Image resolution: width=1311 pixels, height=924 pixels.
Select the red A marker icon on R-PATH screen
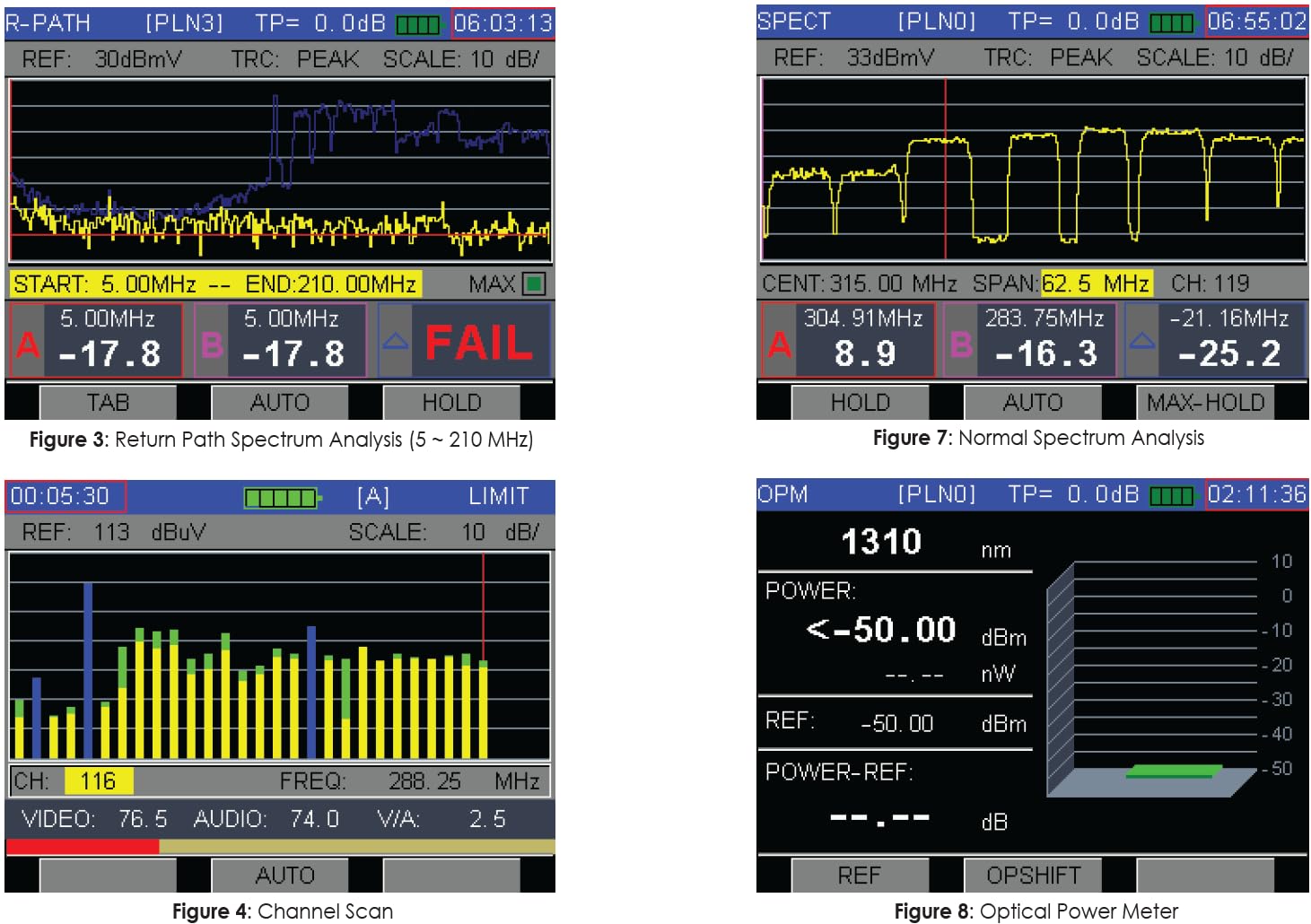28,344
